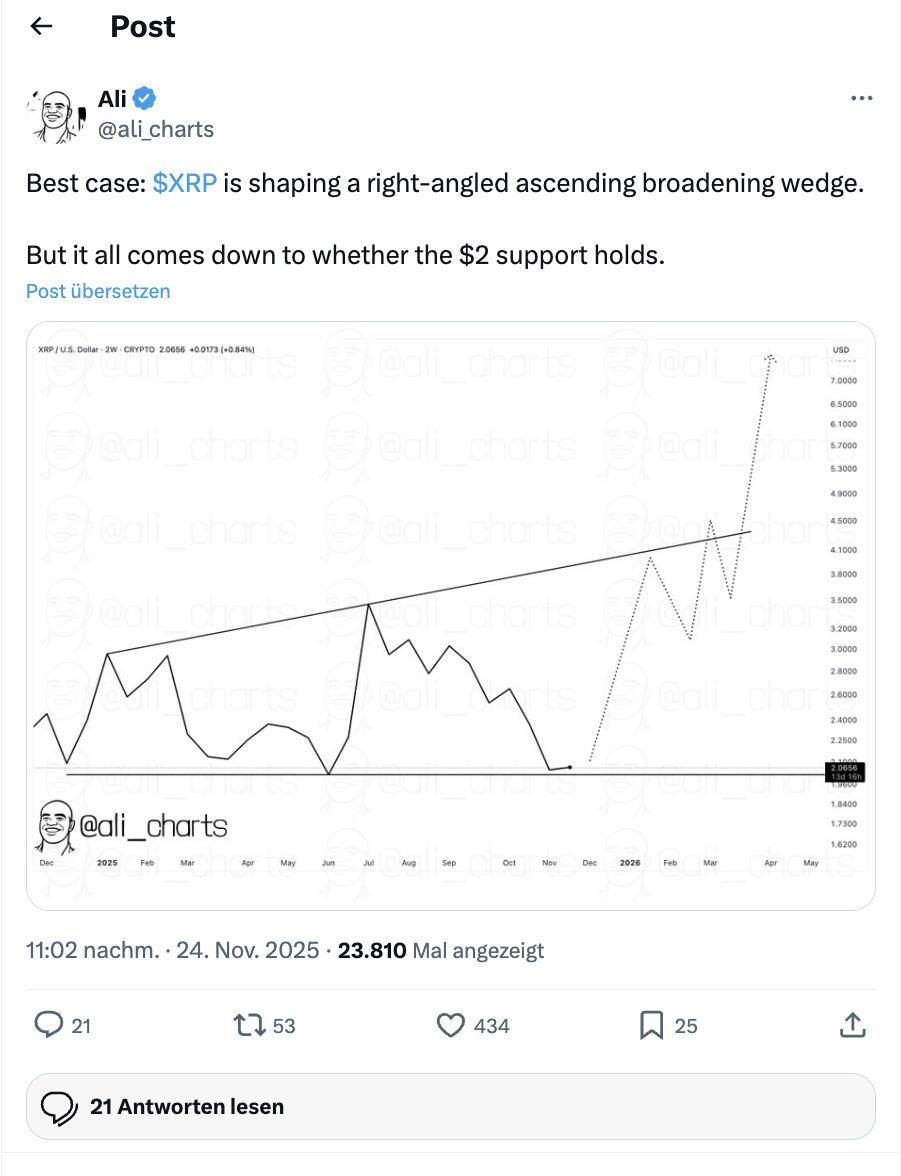The height and width of the screenshot is (1176, 901).
Task: Open the @ali_charts handle link
Action: [155, 129]
